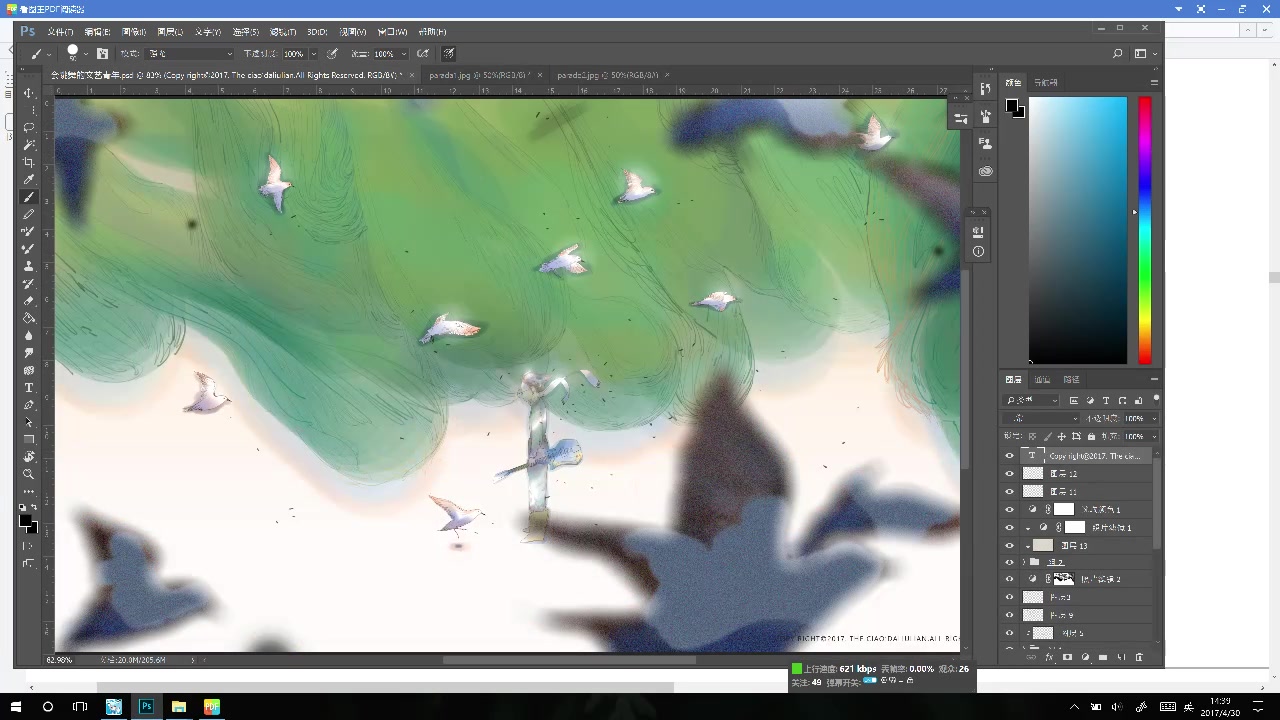Viewport: 1280px width, 720px height.
Task: Create a new layer from footer
Action: tap(1121, 657)
